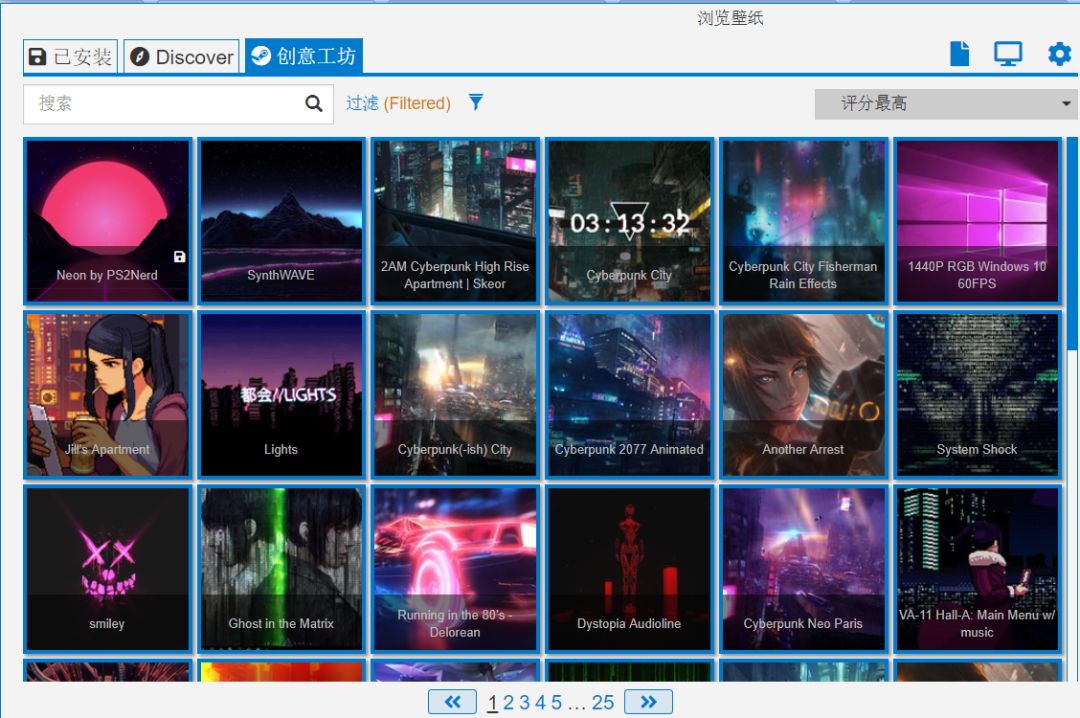Click the Steam icon on the workshop tab

pyautogui.click(x=263, y=57)
